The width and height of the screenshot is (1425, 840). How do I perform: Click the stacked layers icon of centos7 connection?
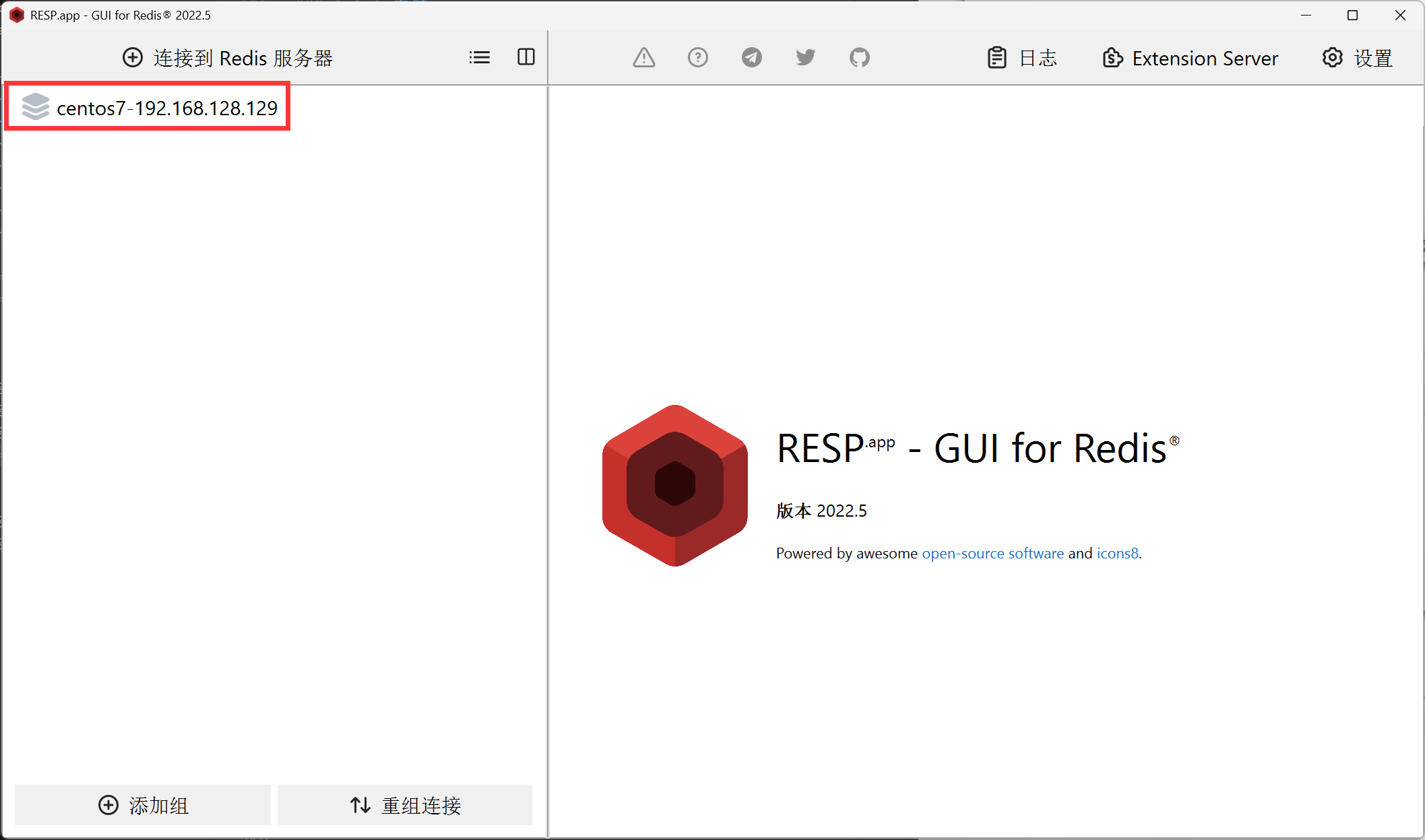coord(36,106)
